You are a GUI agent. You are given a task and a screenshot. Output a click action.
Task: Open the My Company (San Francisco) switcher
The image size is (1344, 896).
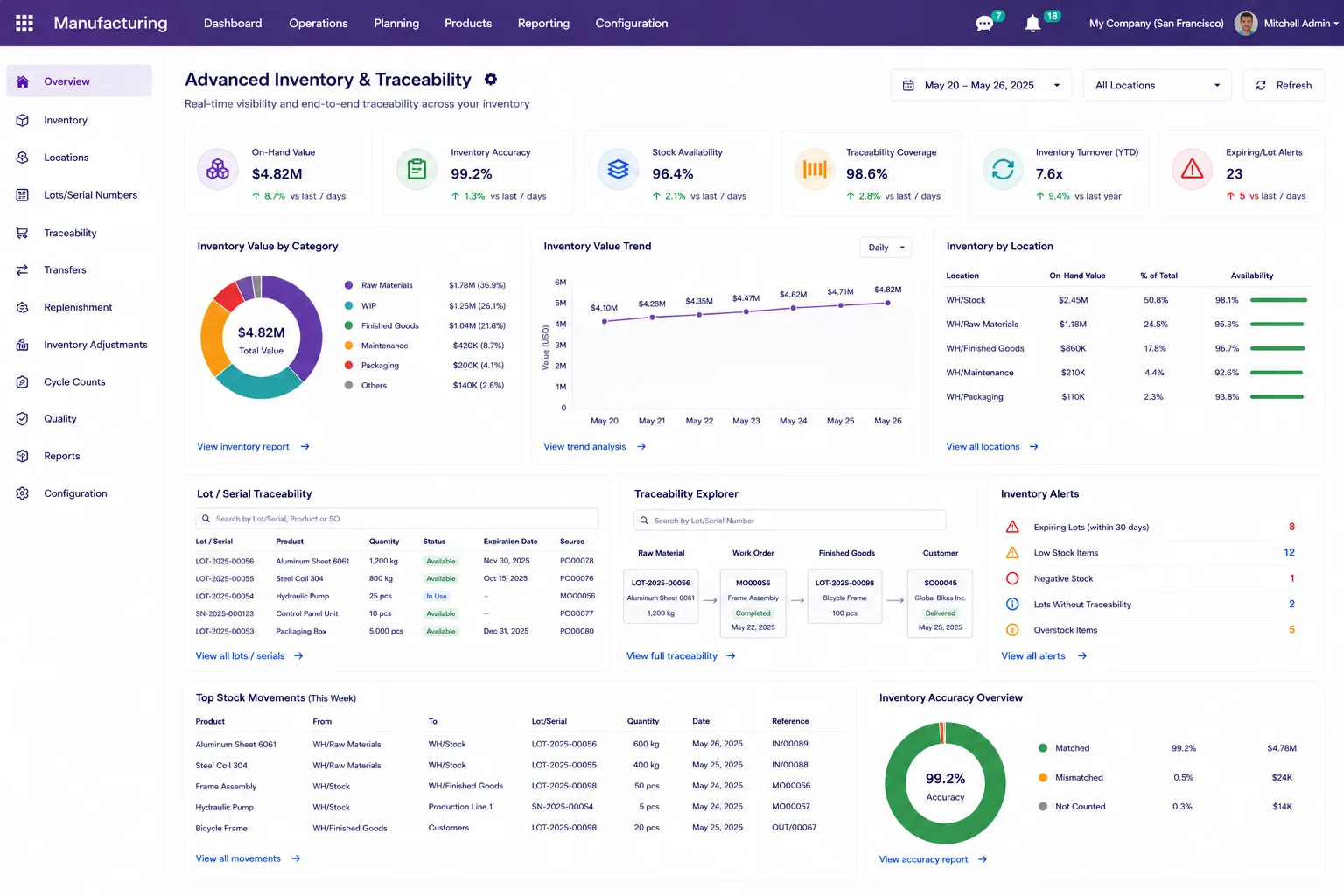(1156, 24)
